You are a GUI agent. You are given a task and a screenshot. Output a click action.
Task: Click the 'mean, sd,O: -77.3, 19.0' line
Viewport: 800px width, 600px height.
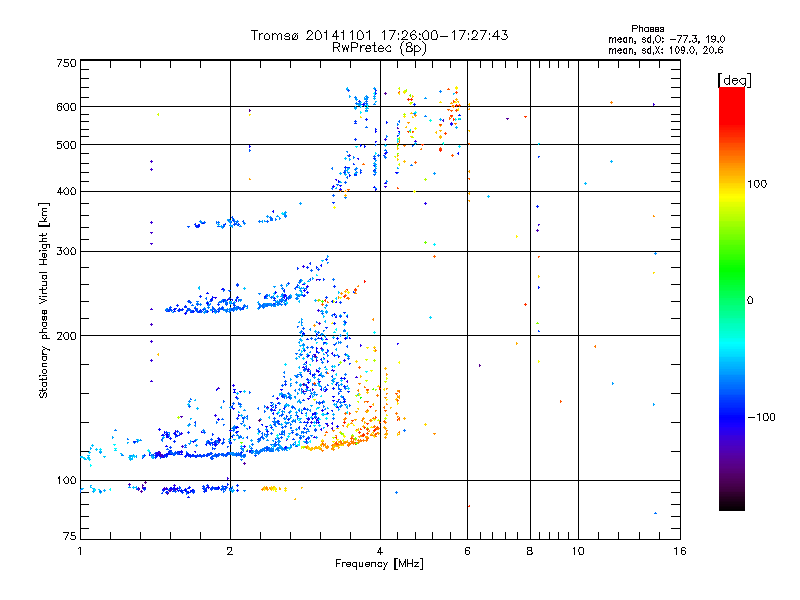click(666, 39)
